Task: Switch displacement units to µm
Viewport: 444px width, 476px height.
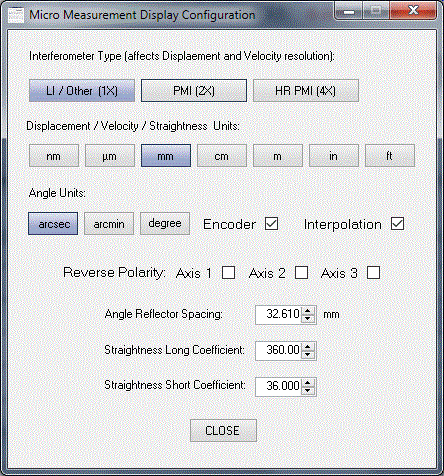Action: coord(110,156)
